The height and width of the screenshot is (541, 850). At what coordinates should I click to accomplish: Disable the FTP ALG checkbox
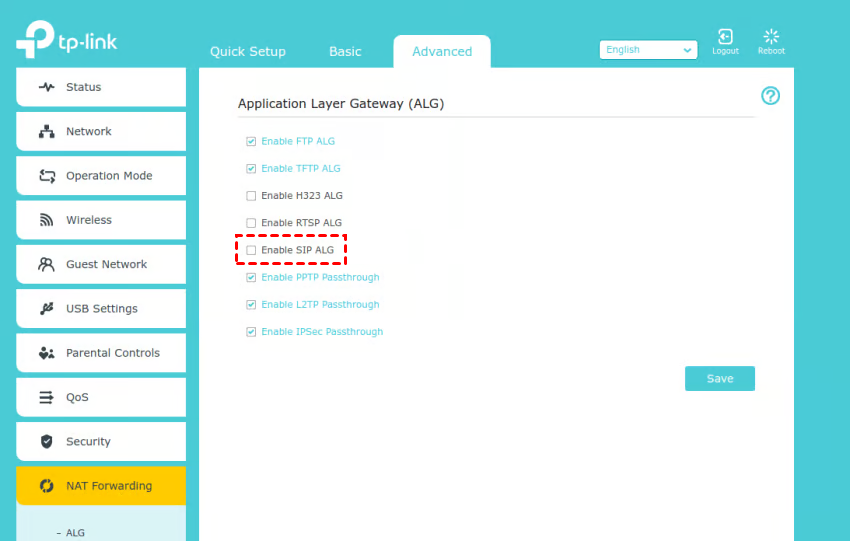pyautogui.click(x=251, y=142)
